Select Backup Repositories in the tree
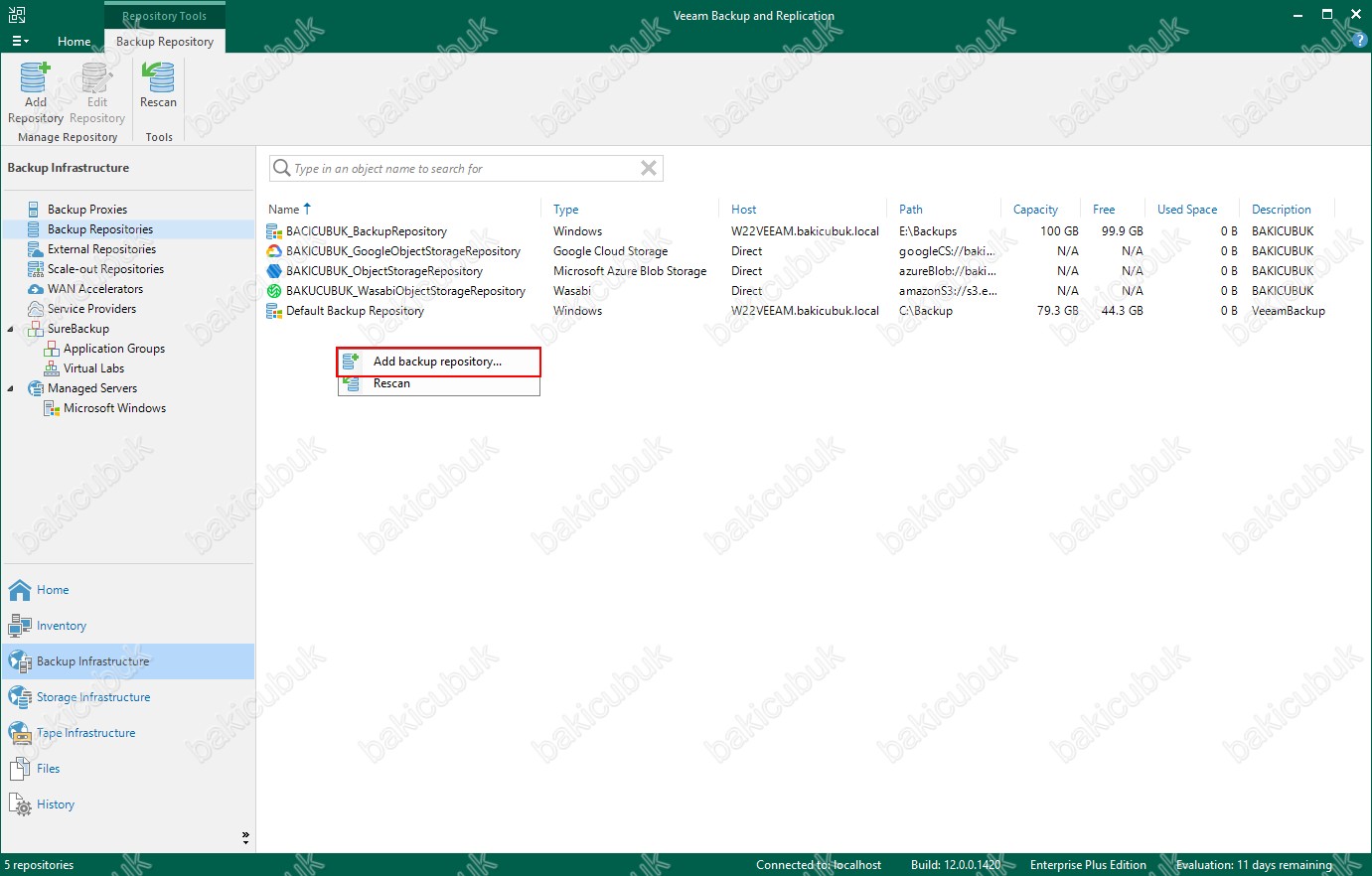This screenshot has width=1372, height=876. pyautogui.click(x=99, y=229)
